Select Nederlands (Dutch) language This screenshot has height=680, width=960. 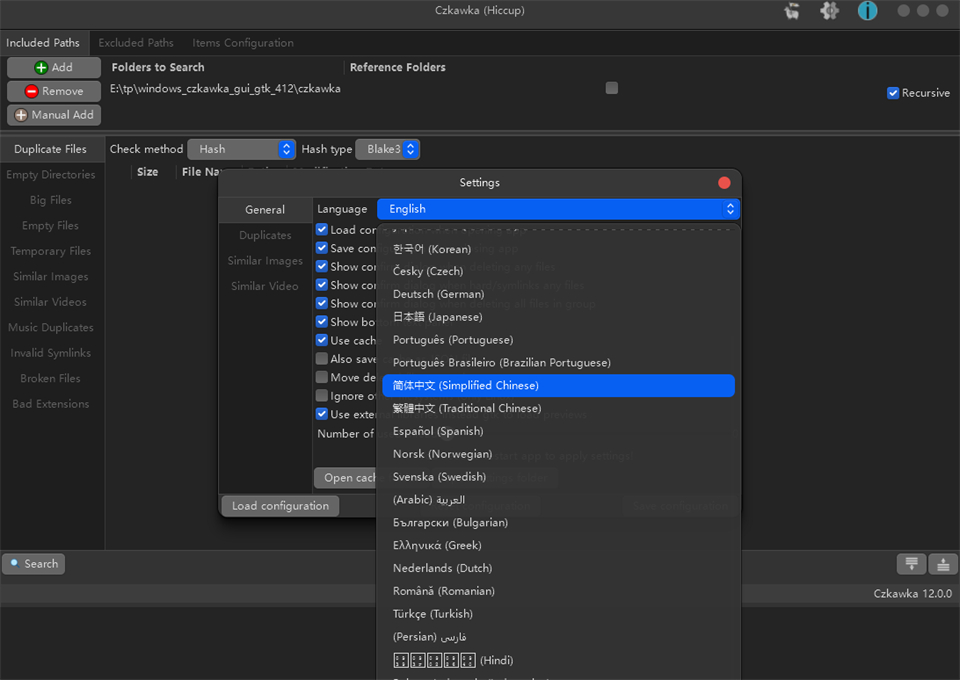(558, 569)
